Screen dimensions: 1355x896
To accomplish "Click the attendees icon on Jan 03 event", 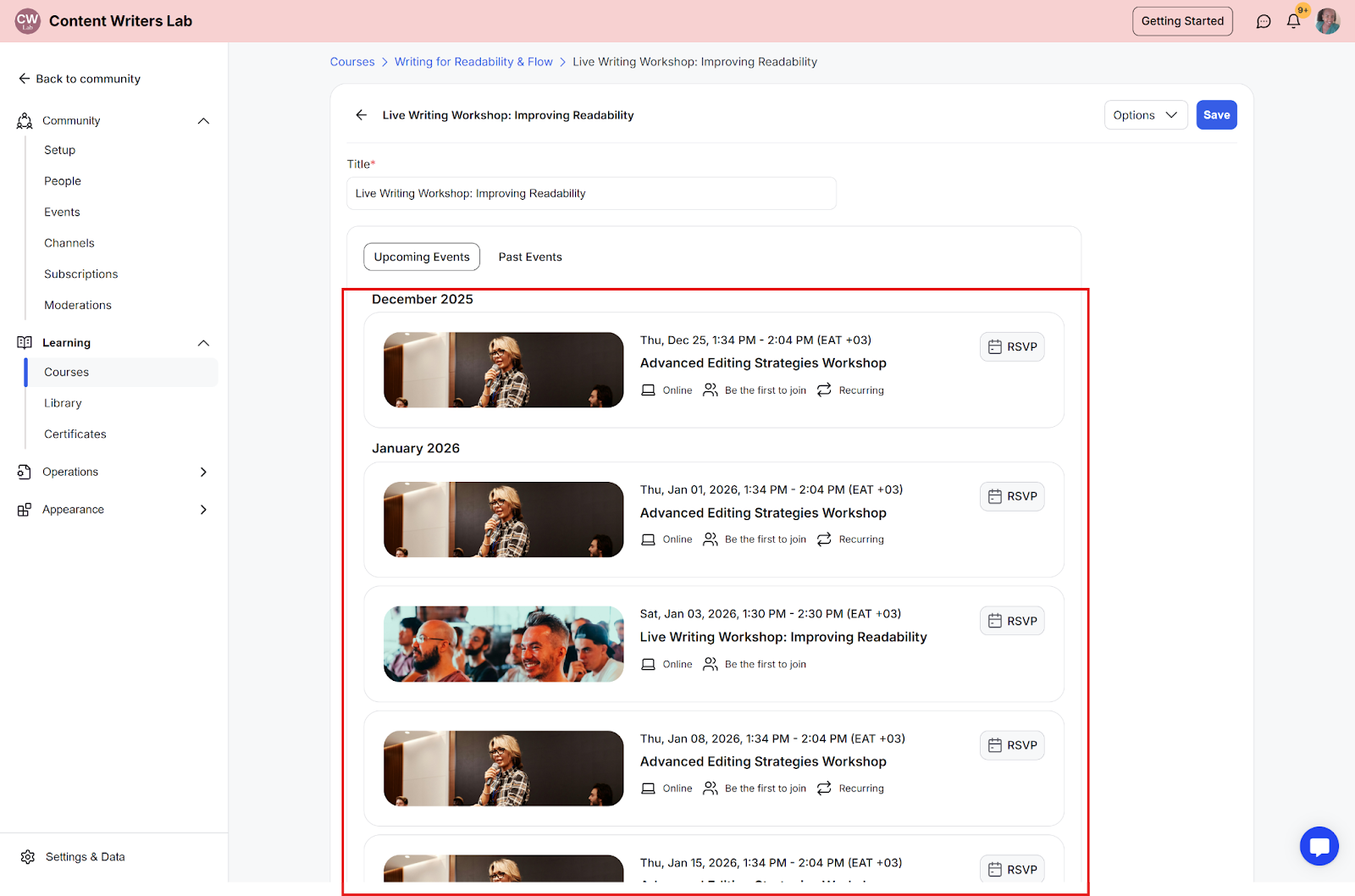I will [711, 665].
